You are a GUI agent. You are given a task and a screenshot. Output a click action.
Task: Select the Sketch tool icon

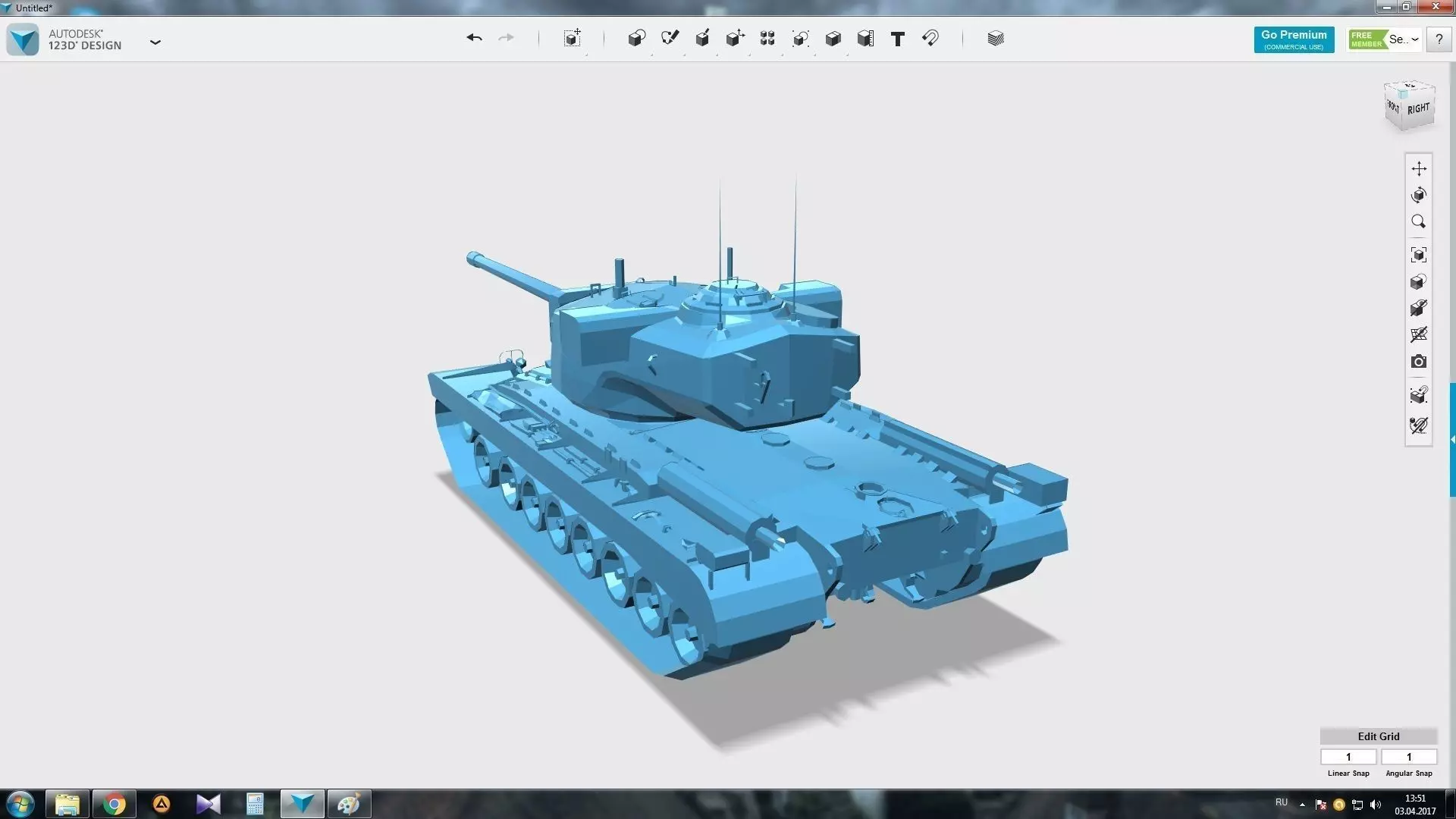(669, 38)
